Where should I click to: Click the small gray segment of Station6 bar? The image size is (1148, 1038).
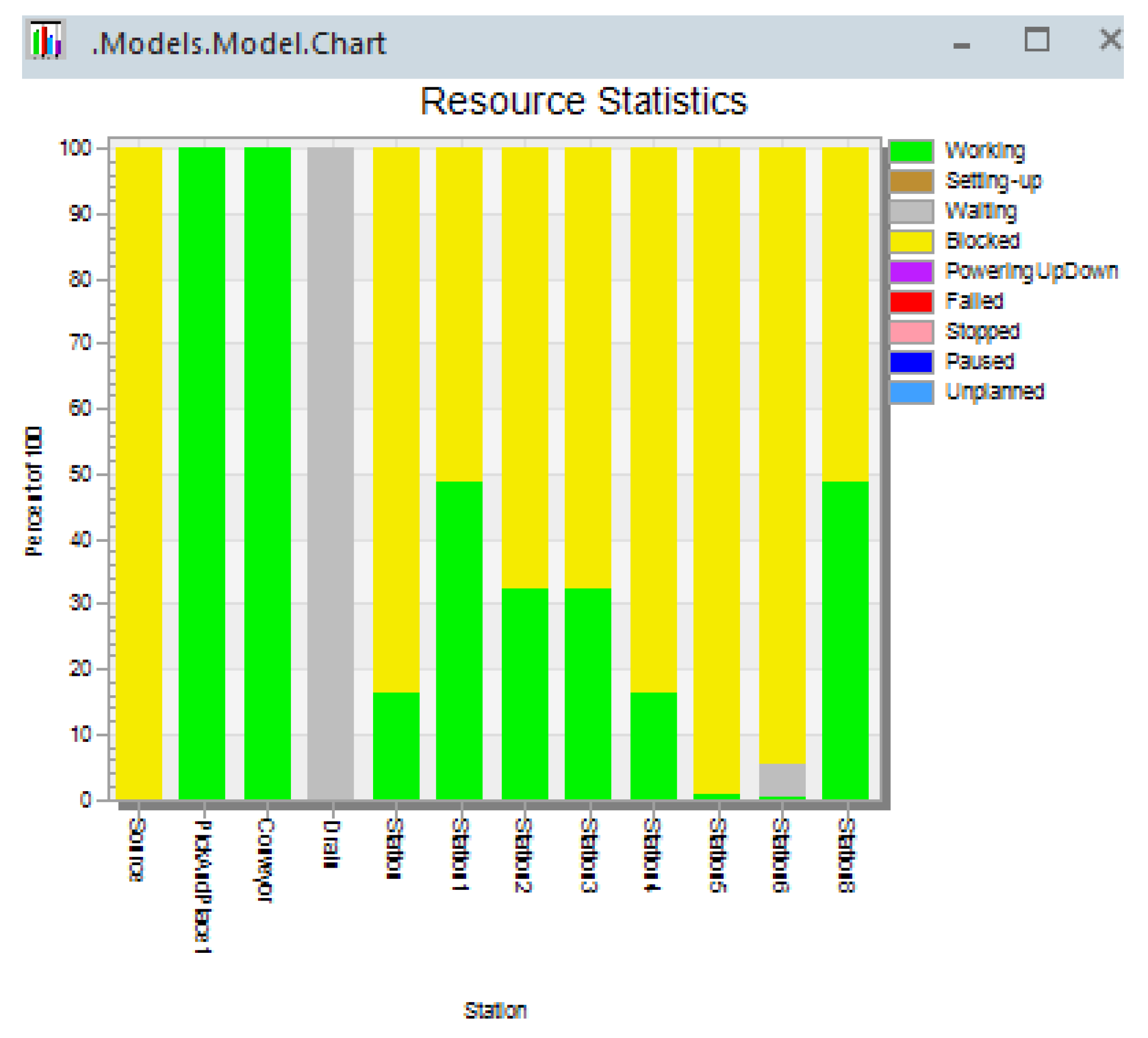[782, 779]
